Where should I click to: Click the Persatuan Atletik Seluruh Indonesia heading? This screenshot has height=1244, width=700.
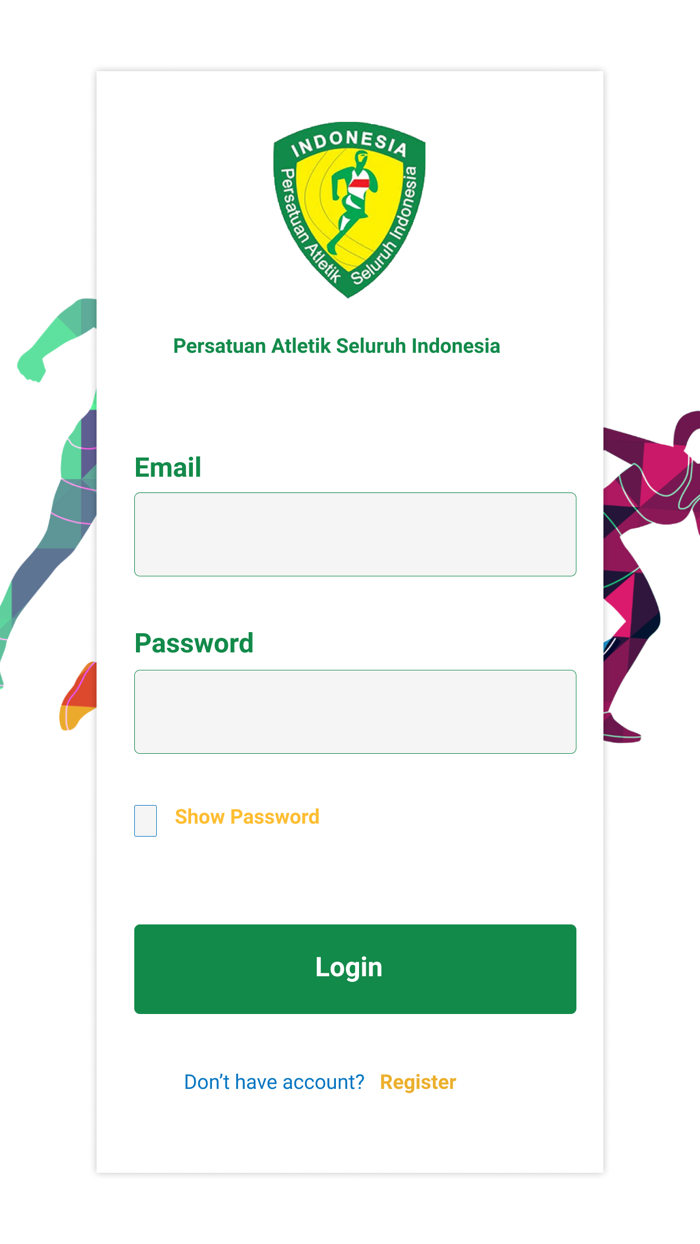click(x=336, y=345)
